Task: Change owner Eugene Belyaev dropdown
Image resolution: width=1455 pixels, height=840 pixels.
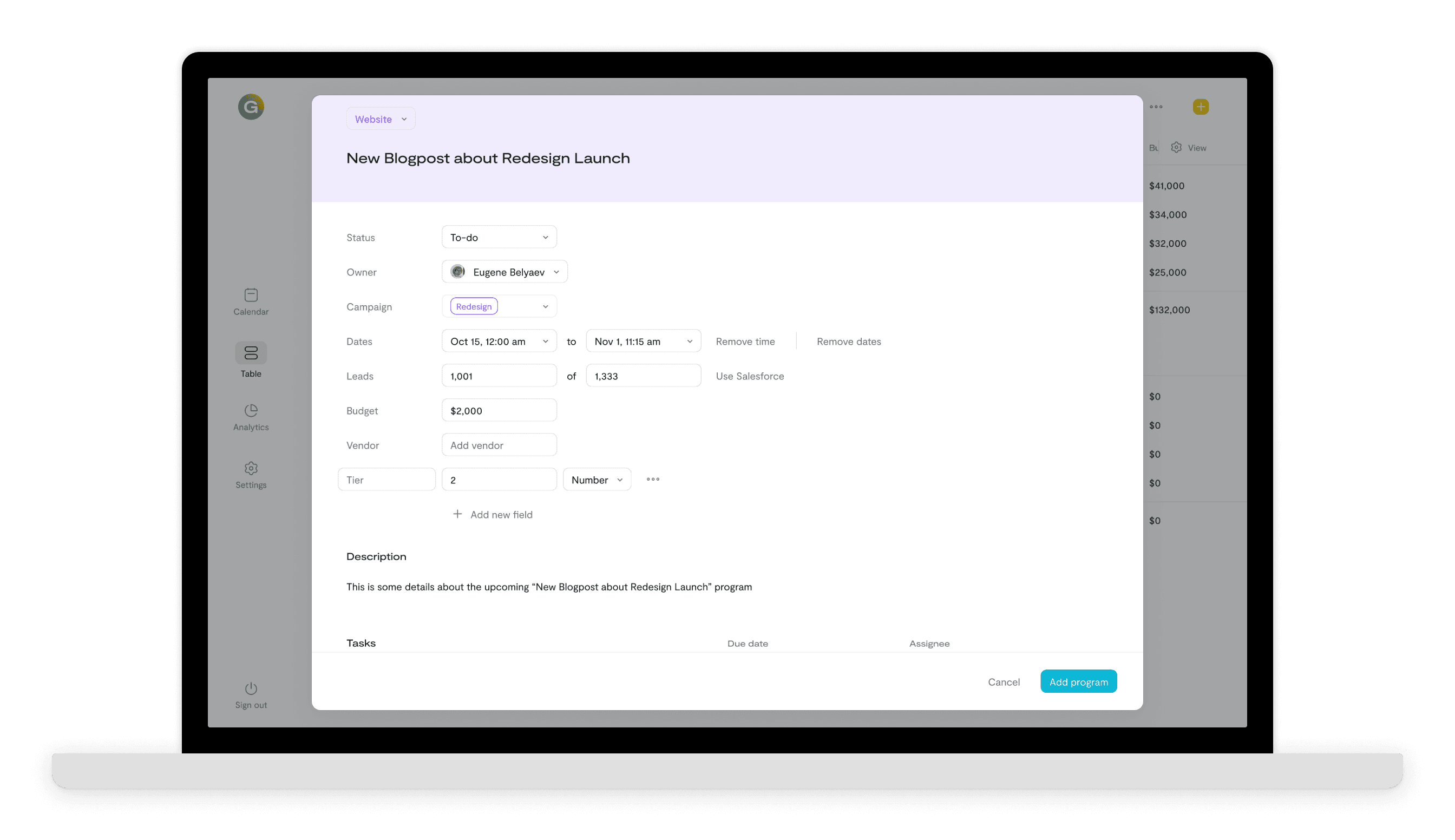Action: click(505, 272)
